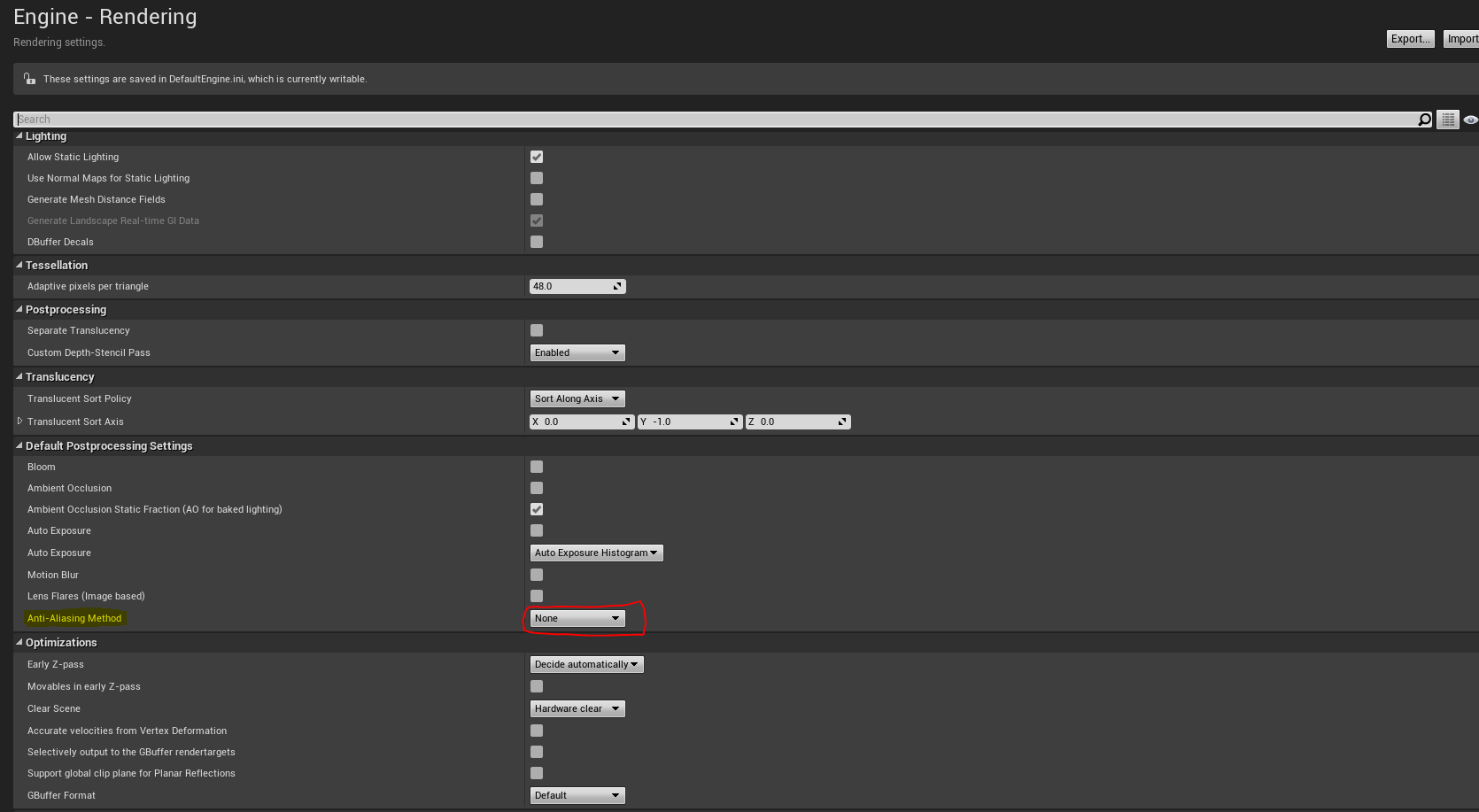Open the Anti-Aliasing Method dropdown
1479x812 pixels.
click(x=577, y=618)
